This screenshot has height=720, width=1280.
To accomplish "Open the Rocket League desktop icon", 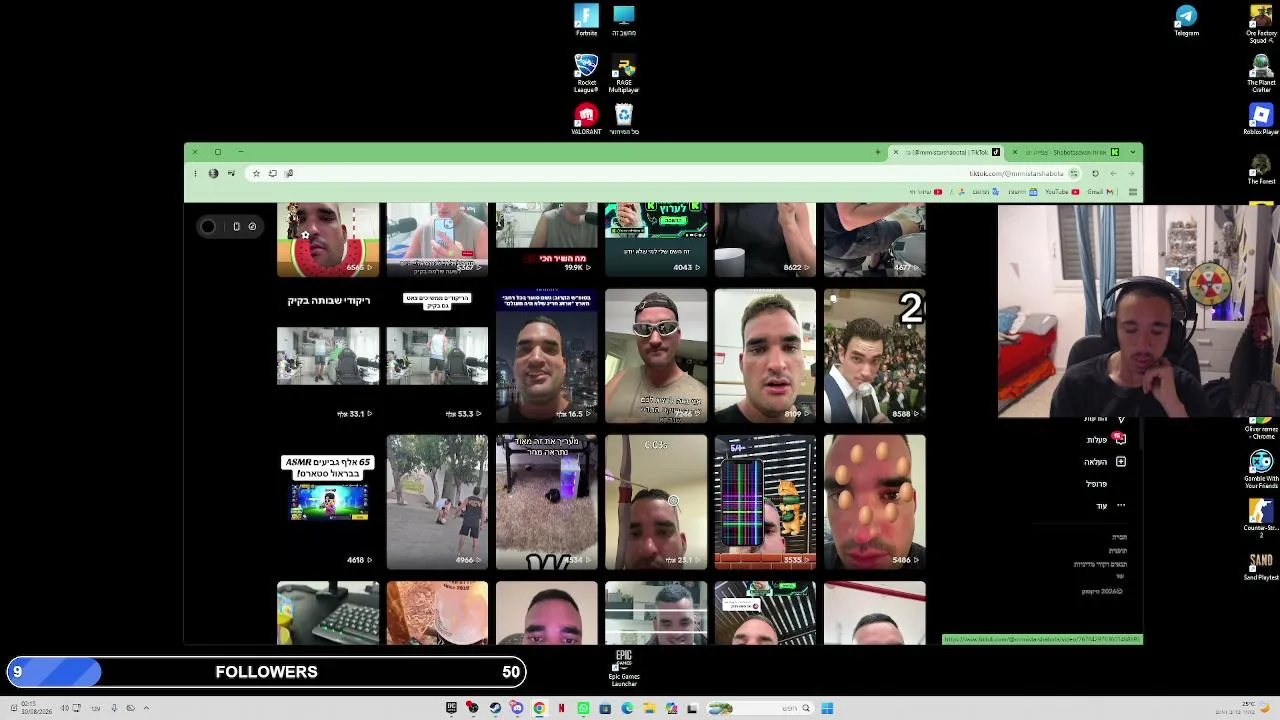I will [586, 73].
